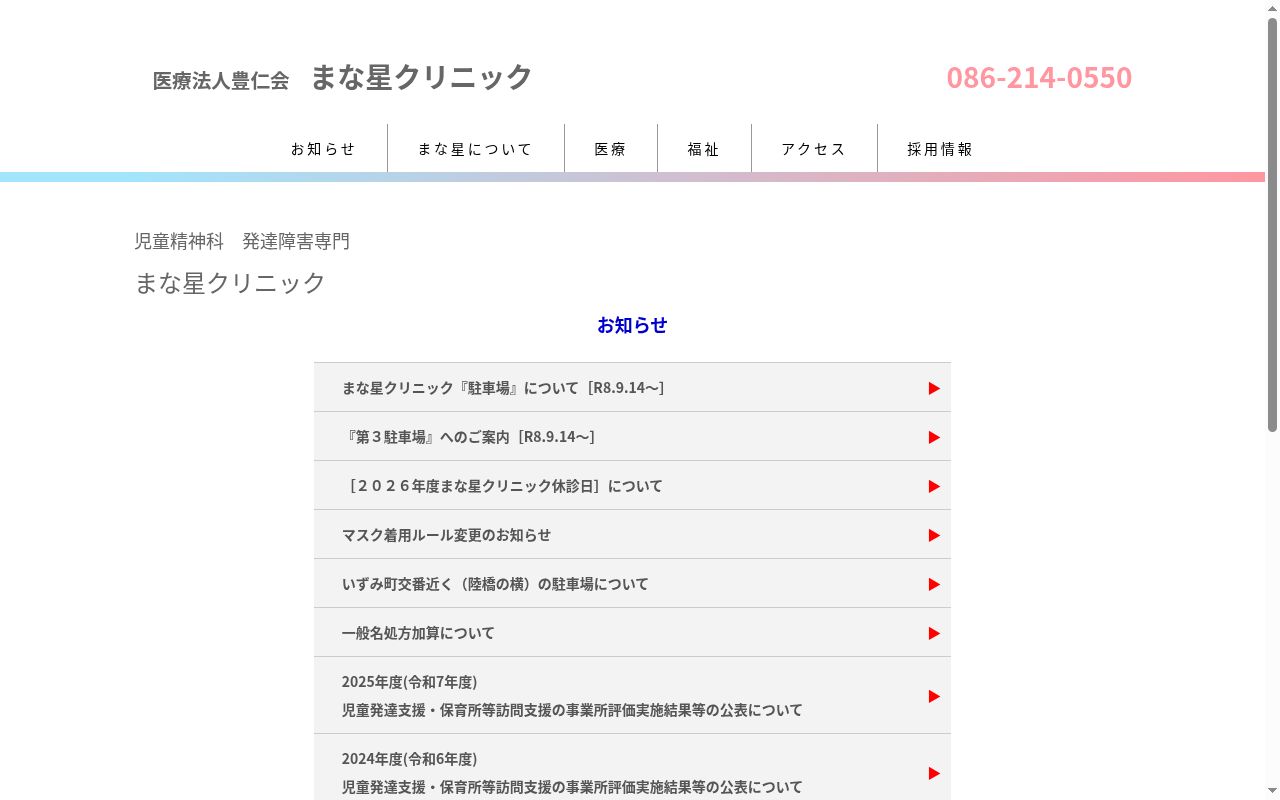The image size is (1280, 800).
Task: Open notice まな星クリニック『駐車場』について
Action: tap(632, 388)
